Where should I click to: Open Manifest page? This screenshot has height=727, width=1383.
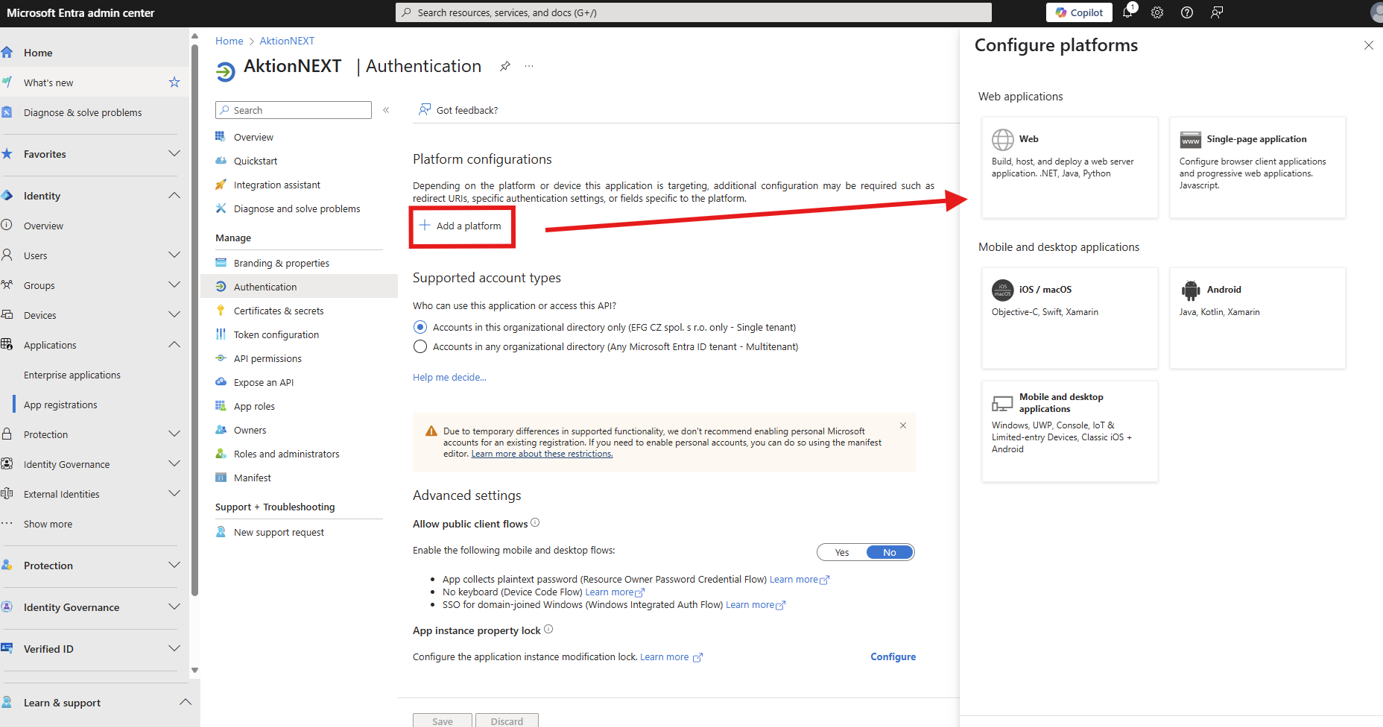[x=252, y=478]
